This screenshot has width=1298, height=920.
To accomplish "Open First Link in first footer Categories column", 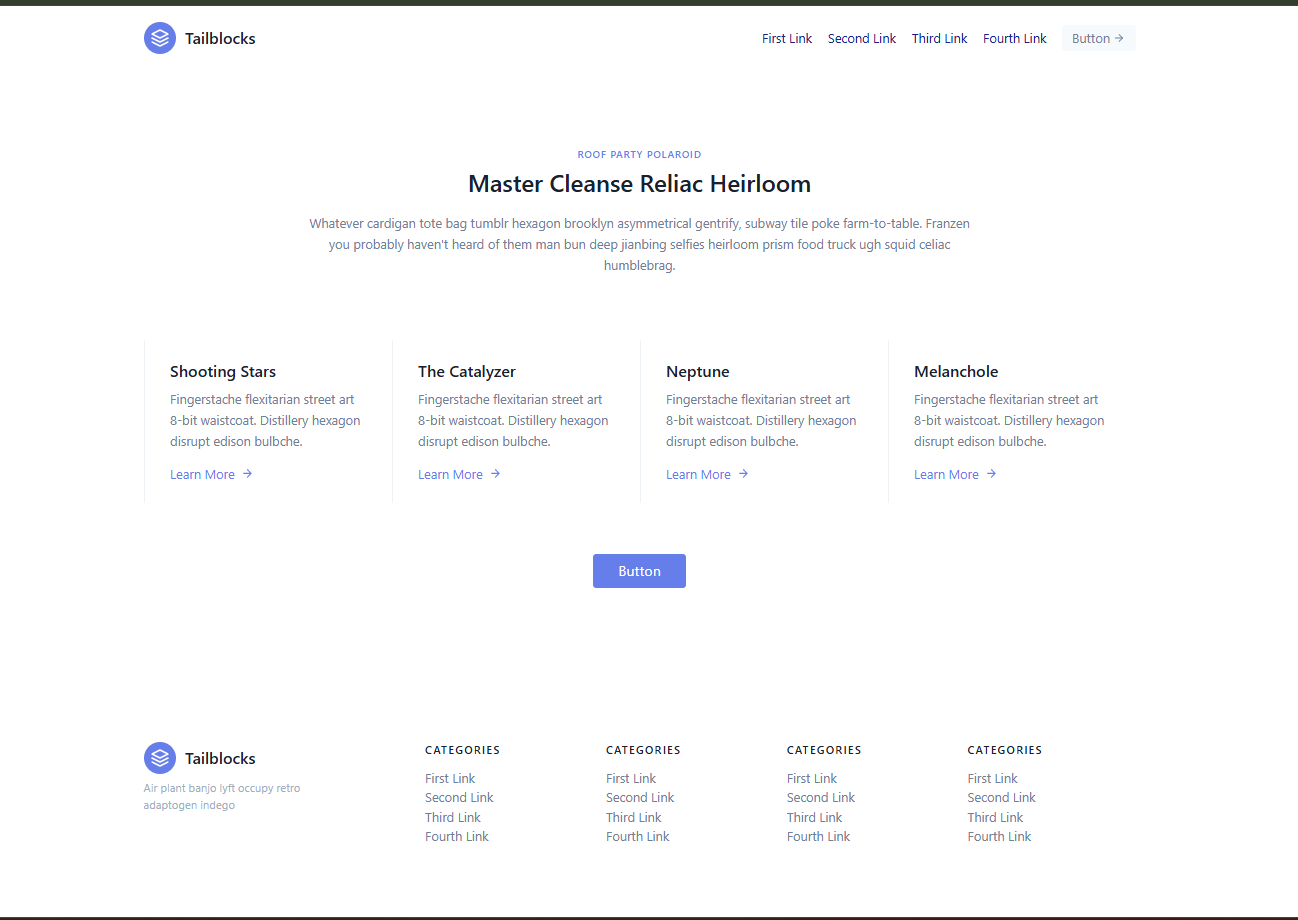I will pyautogui.click(x=450, y=779).
